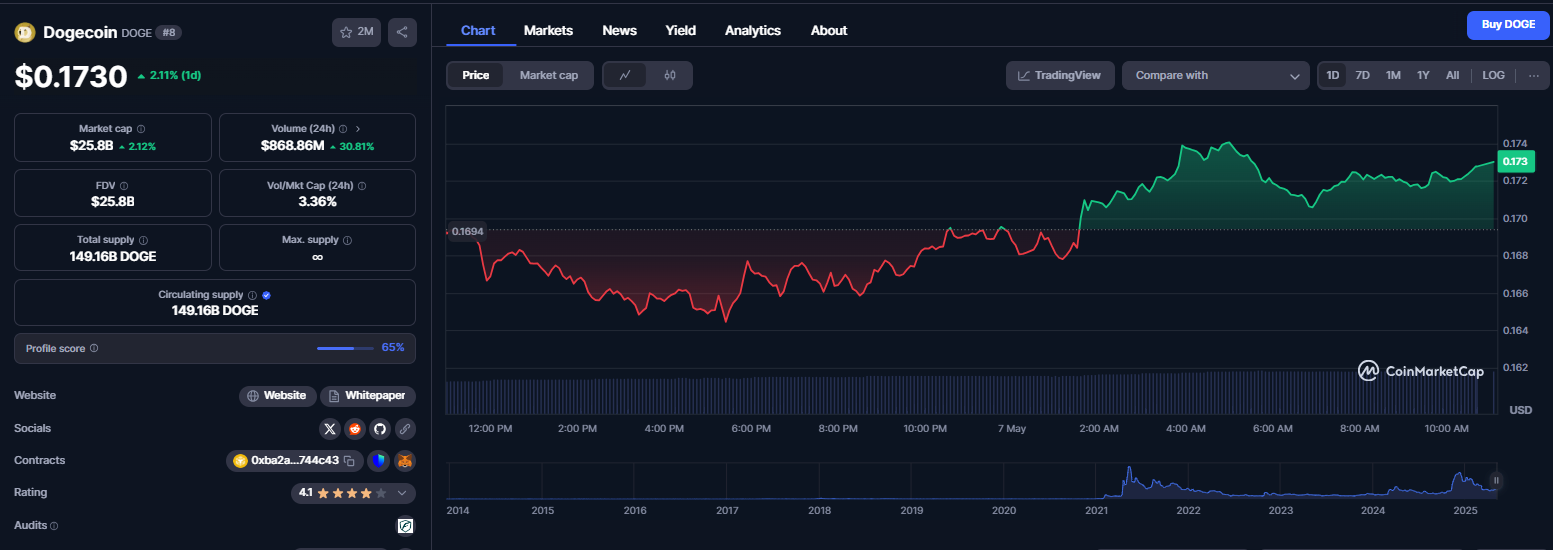The width and height of the screenshot is (1553, 550).
Task: Select the candlestick chart style icon
Action: pos(670,75)
